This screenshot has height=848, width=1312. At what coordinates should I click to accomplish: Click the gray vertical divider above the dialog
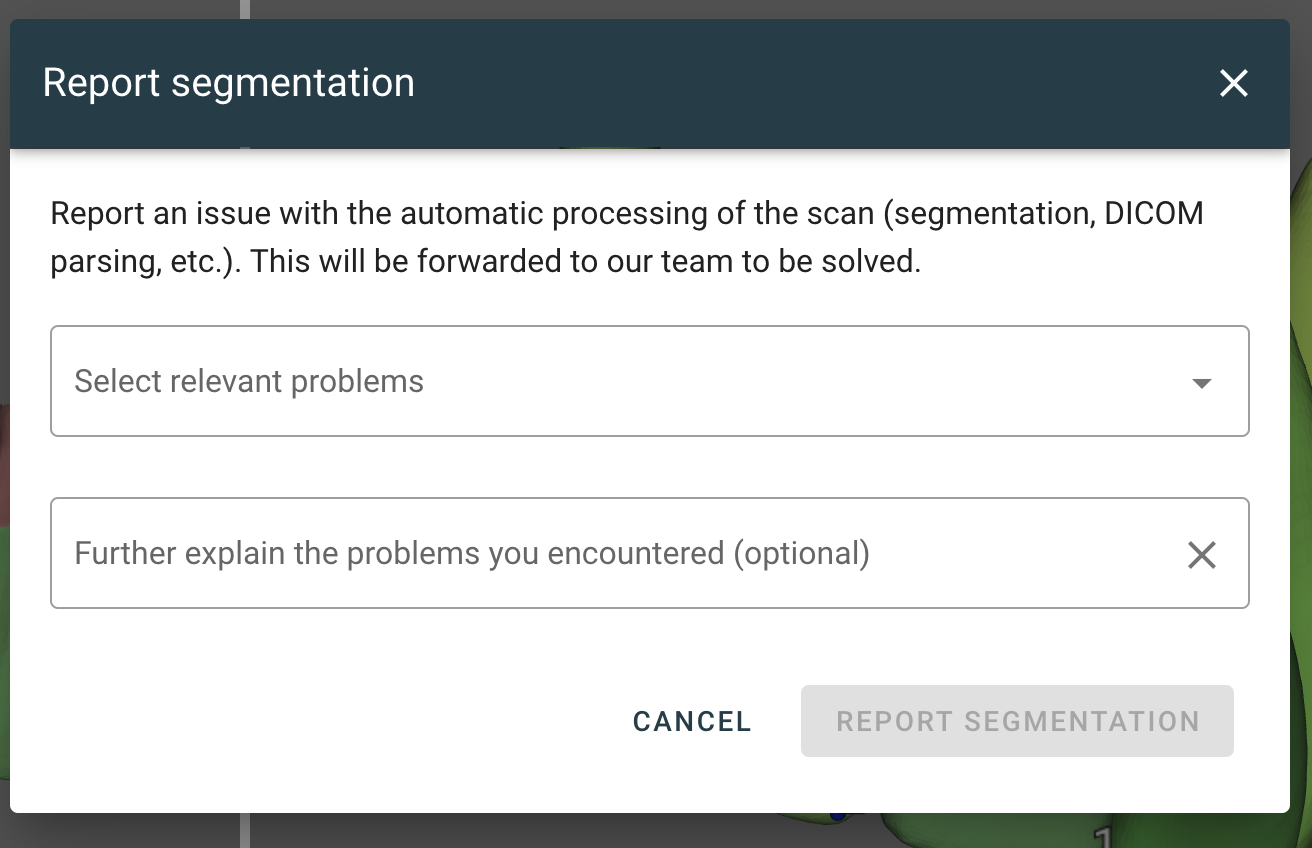[x=245, y=9]
